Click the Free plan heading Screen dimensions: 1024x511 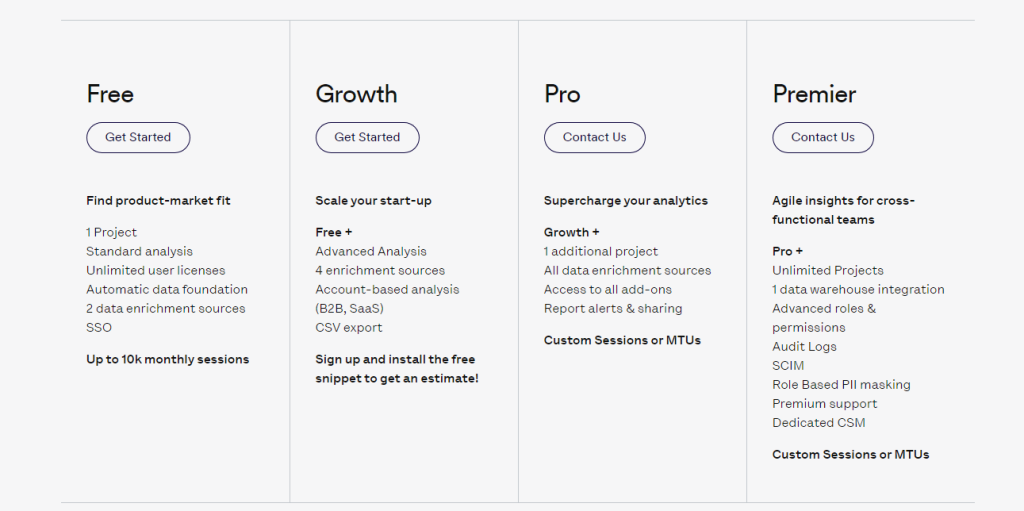pyautogui.click(x=110, y=94)
